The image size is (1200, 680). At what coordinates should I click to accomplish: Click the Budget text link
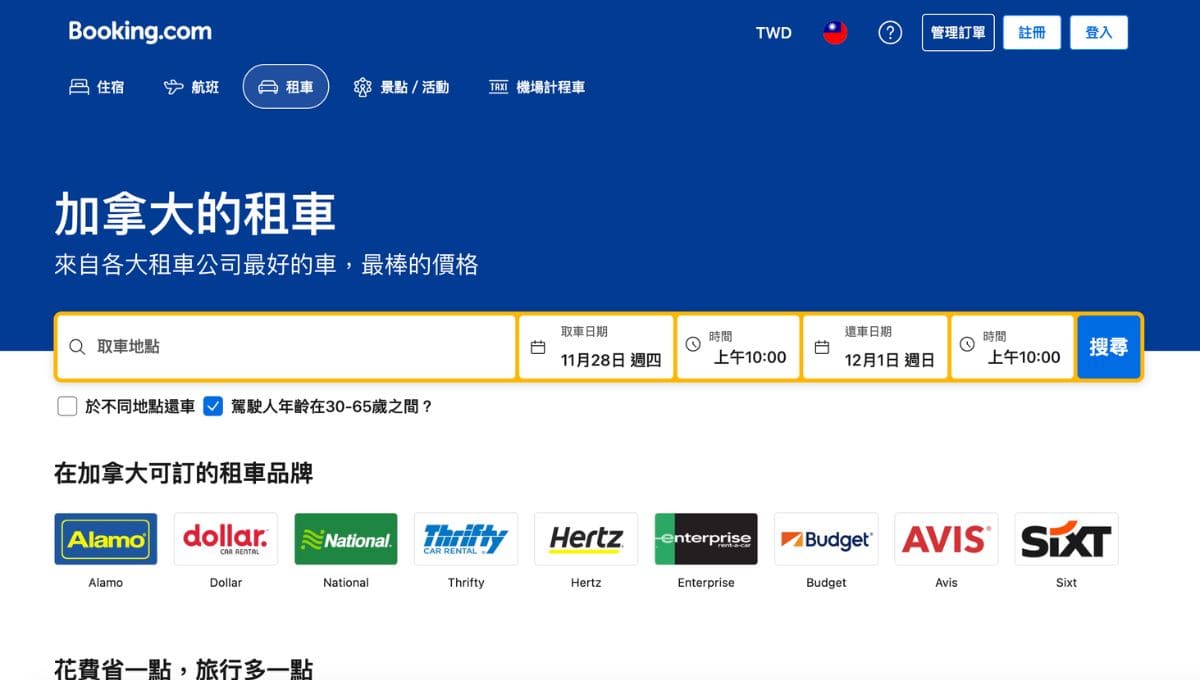[826, 582]
